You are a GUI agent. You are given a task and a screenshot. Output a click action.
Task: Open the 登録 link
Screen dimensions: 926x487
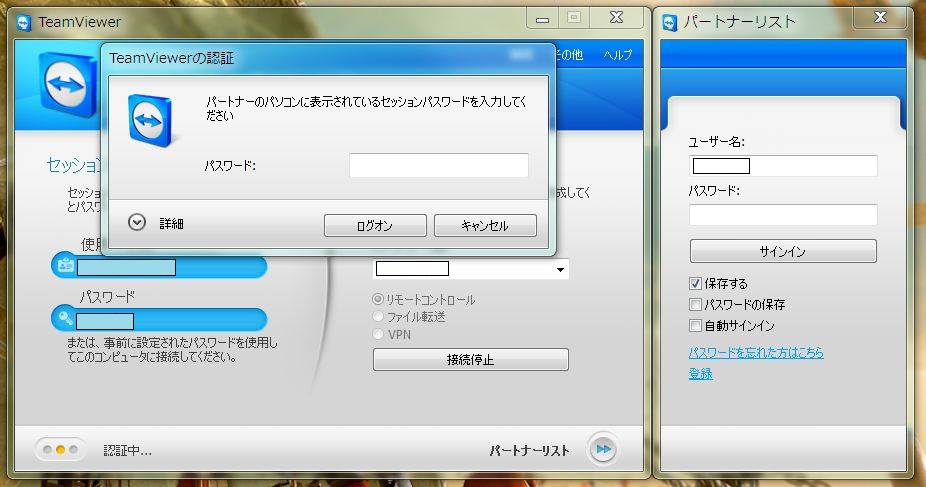(x=700, y=374)
